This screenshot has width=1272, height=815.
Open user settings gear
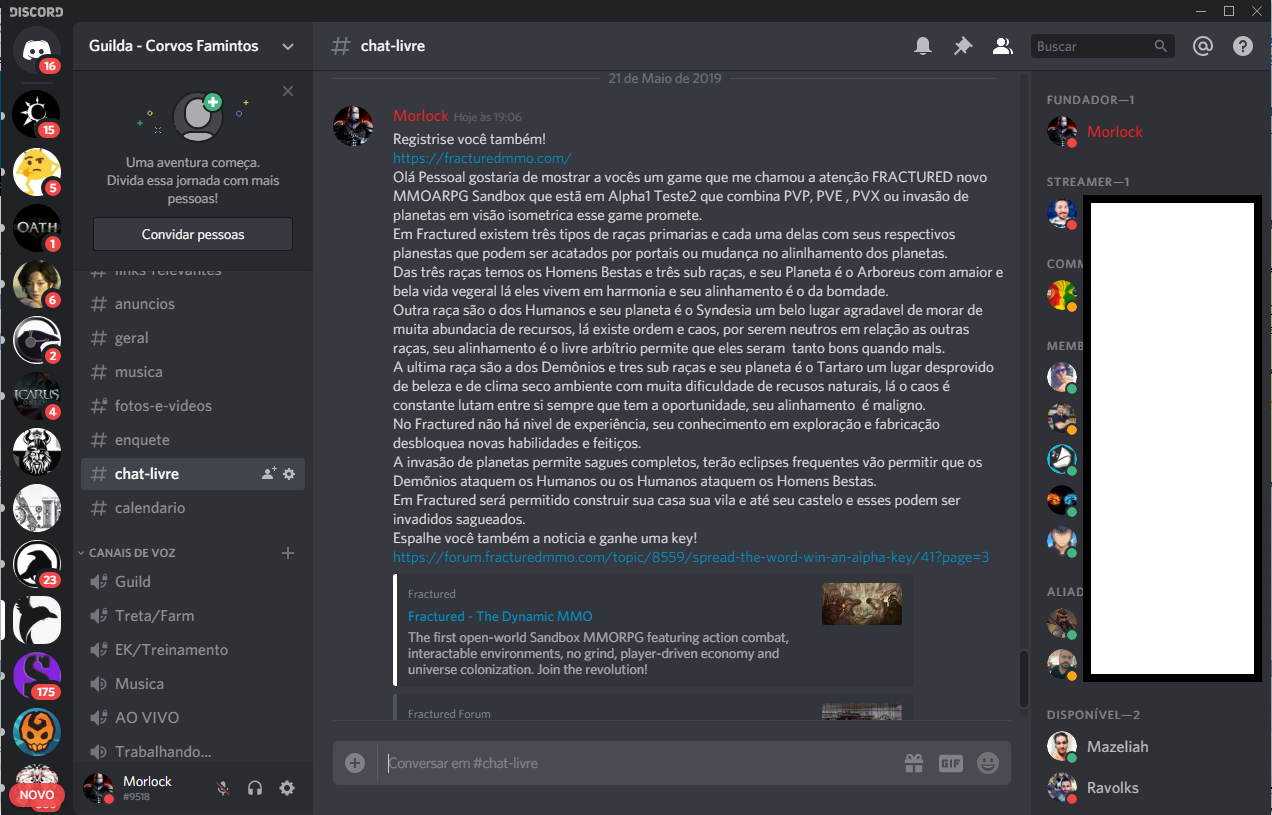[287, 788]
